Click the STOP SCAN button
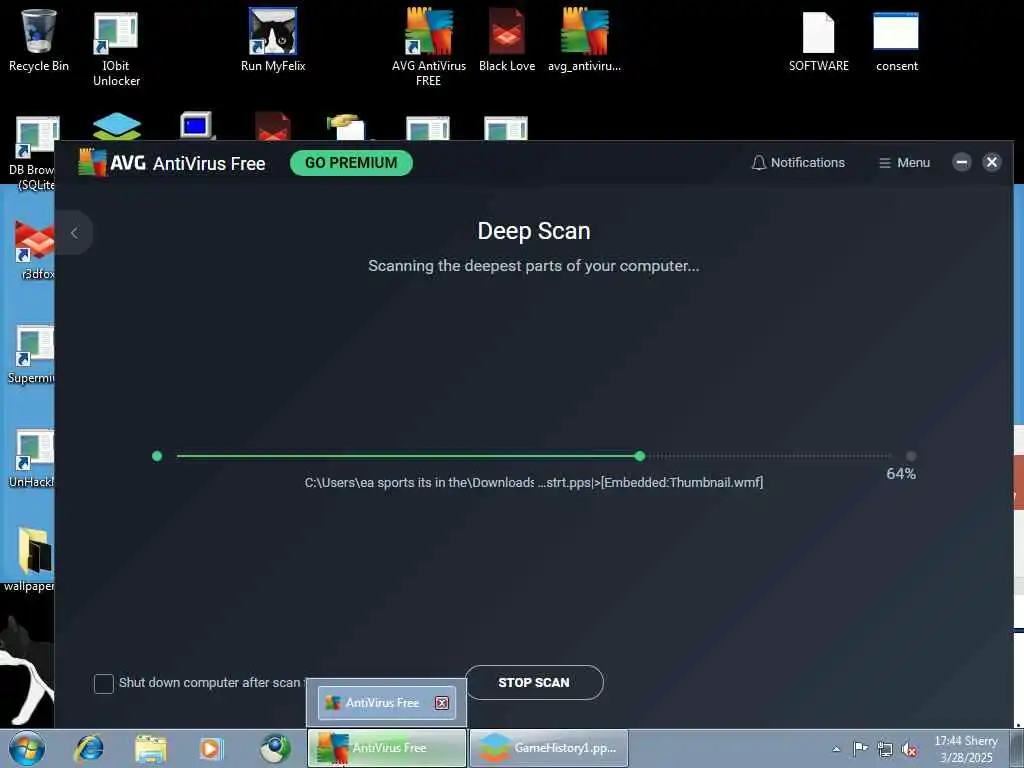The height and width of the screenshot is (768, 1024). coord(534,682)
